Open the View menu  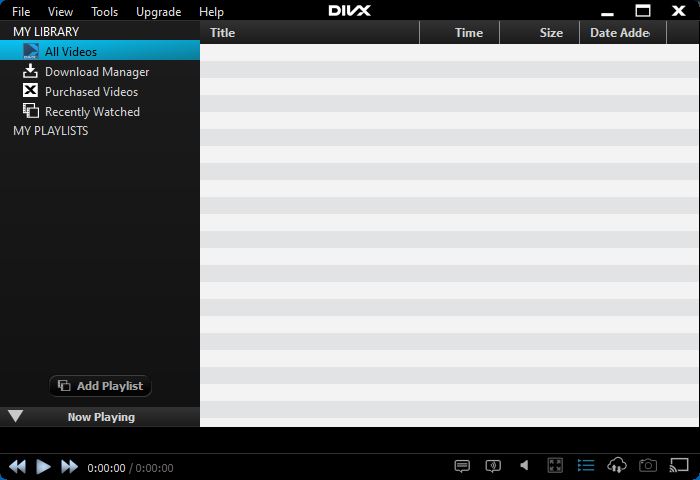[60, 12]
